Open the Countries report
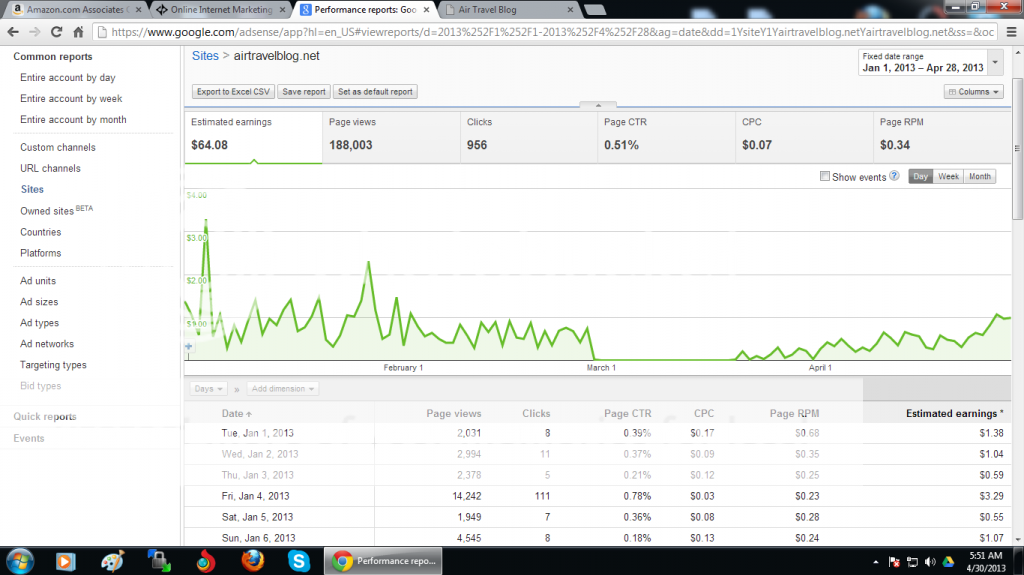The width and height of the screenshot is (1024, 575). [40, 232]
